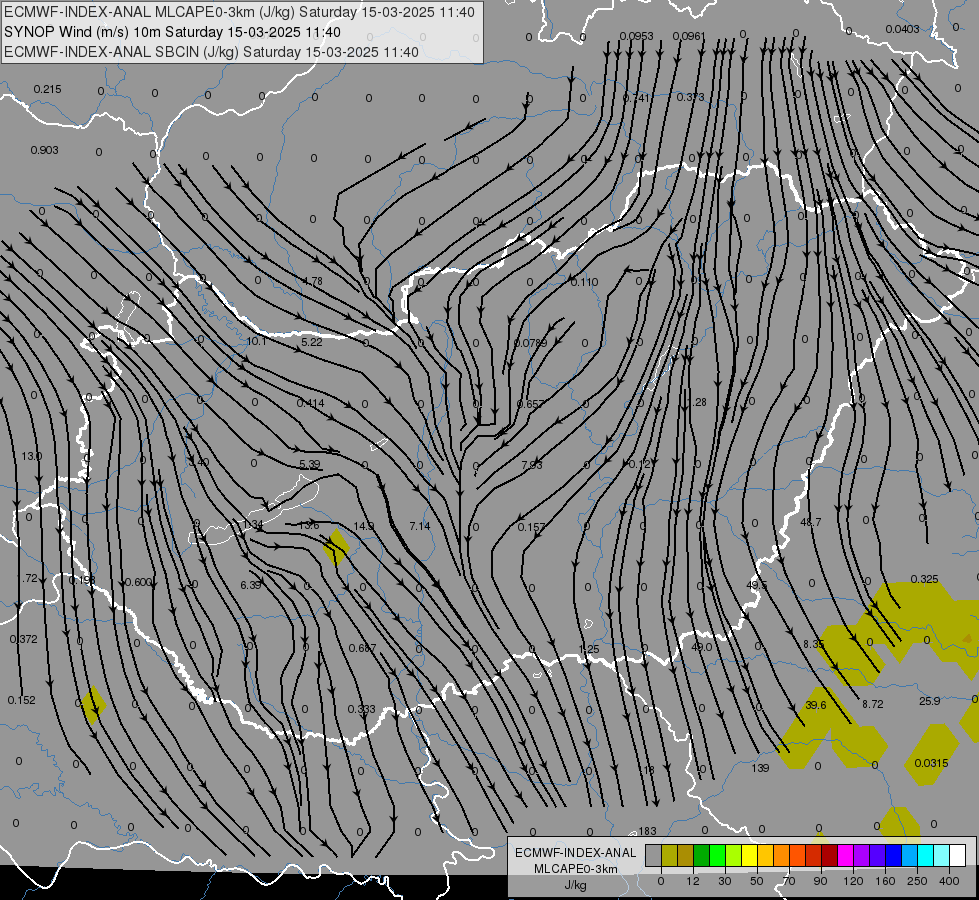Click the 48.7 data value
Image resolution: width=979 pixels, height=900 pixels.
pos(810,522)
